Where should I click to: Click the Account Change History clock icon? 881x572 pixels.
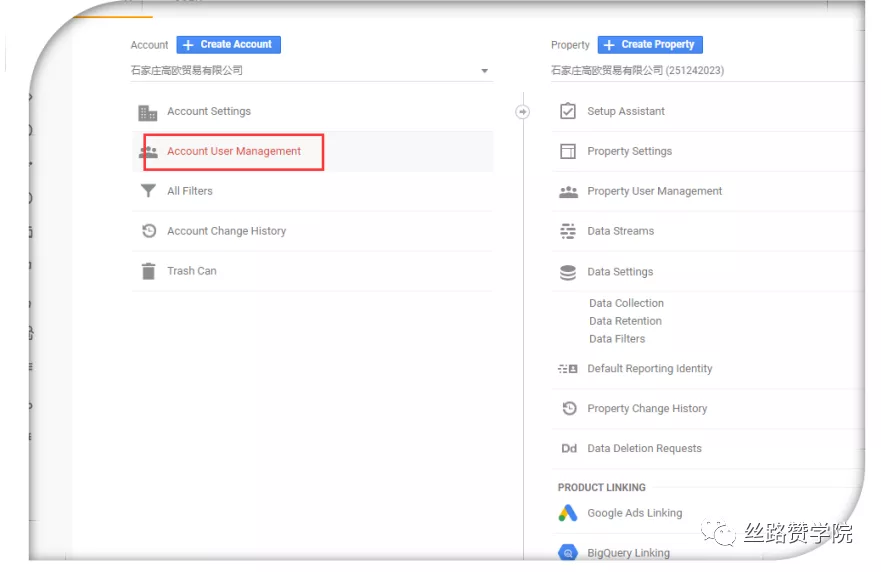pyautogui.click(x=149, y=231)
